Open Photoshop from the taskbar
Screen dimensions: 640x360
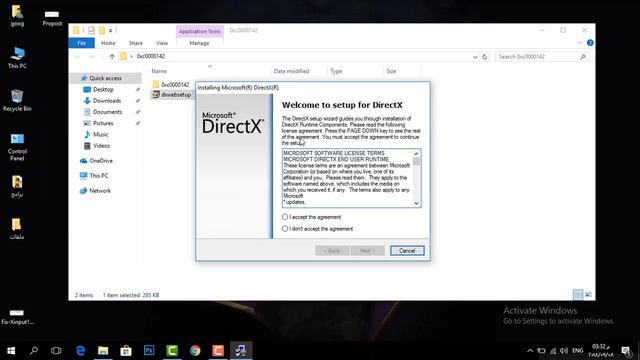point(149,350)
